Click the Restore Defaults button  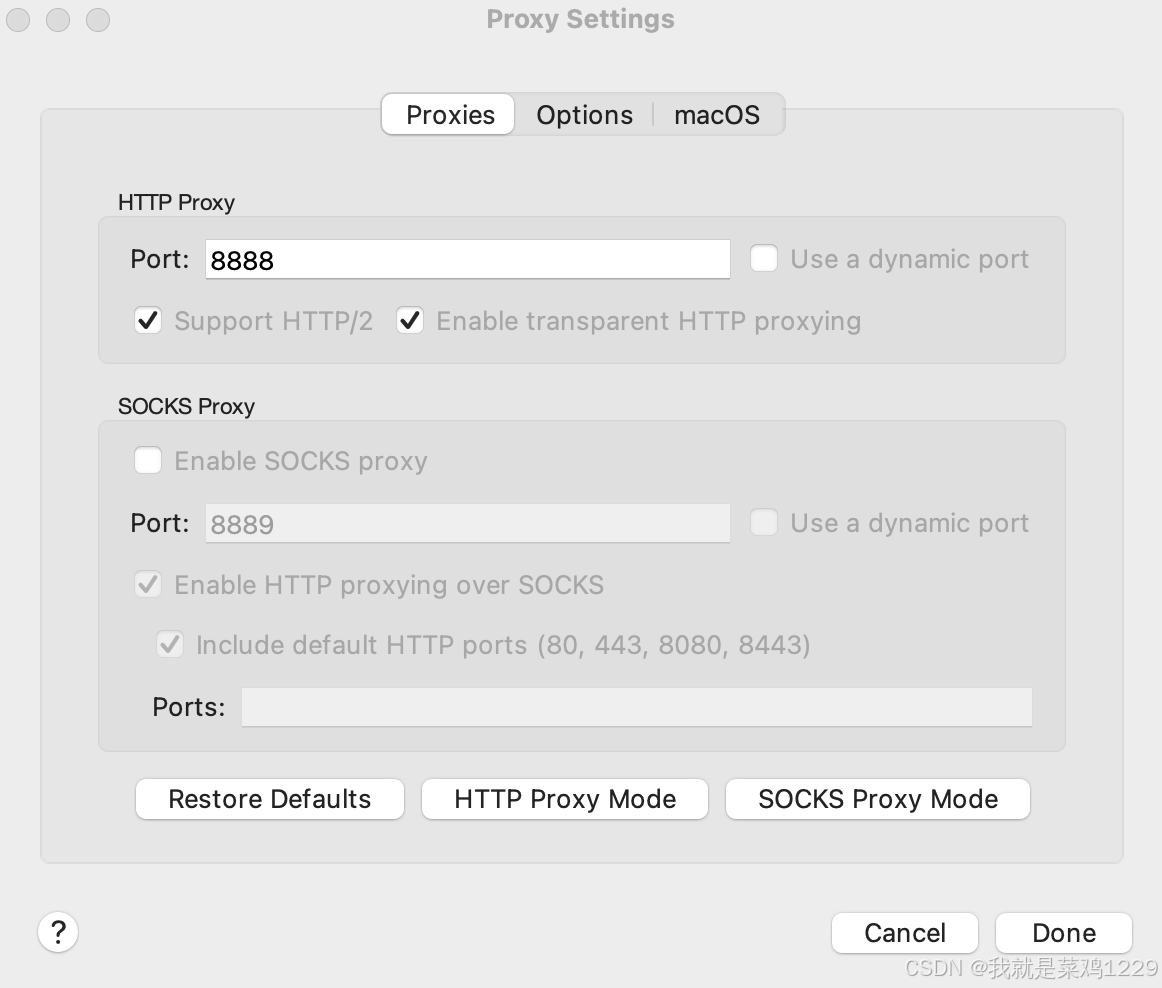[270, 799]
